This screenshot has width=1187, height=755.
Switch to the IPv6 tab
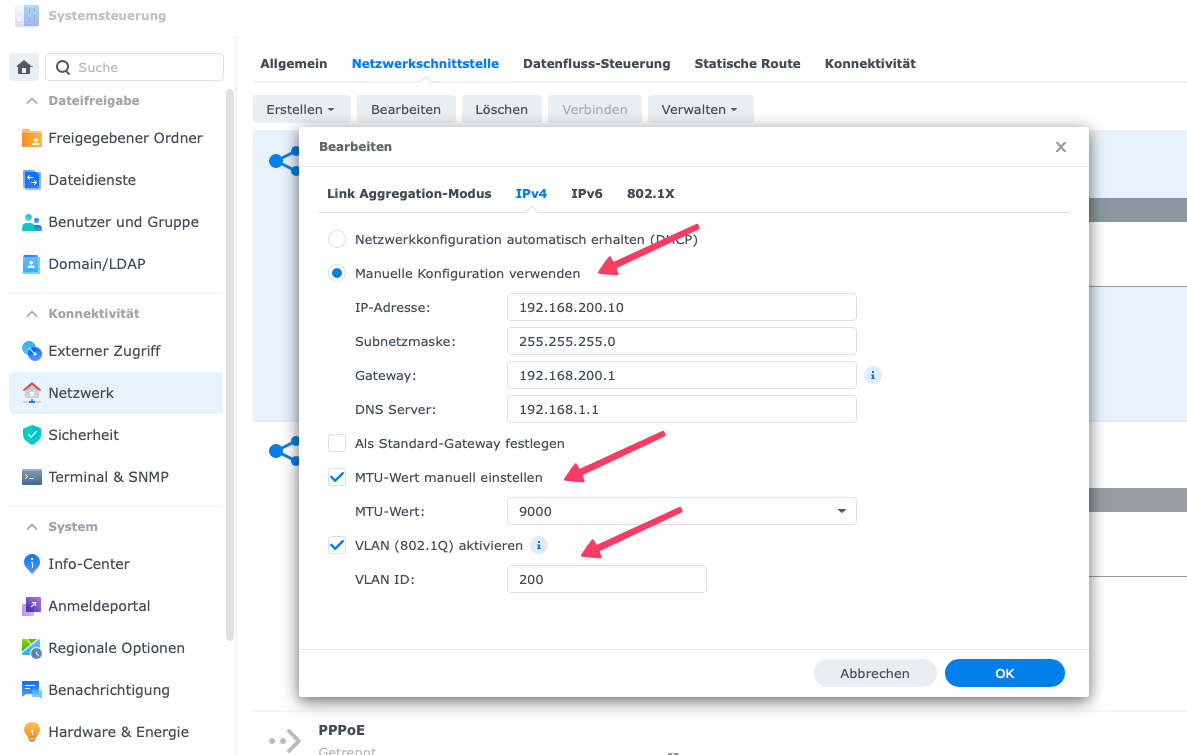click(586, 193)
